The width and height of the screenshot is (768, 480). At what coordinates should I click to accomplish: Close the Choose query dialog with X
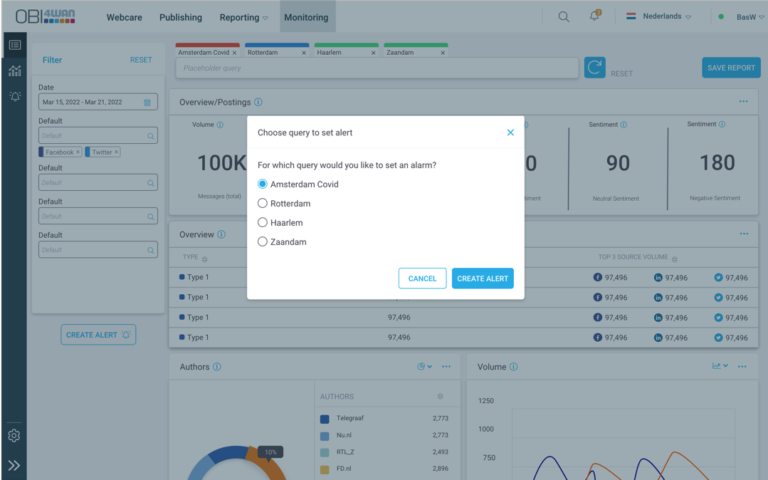click(x=510, y=132)
